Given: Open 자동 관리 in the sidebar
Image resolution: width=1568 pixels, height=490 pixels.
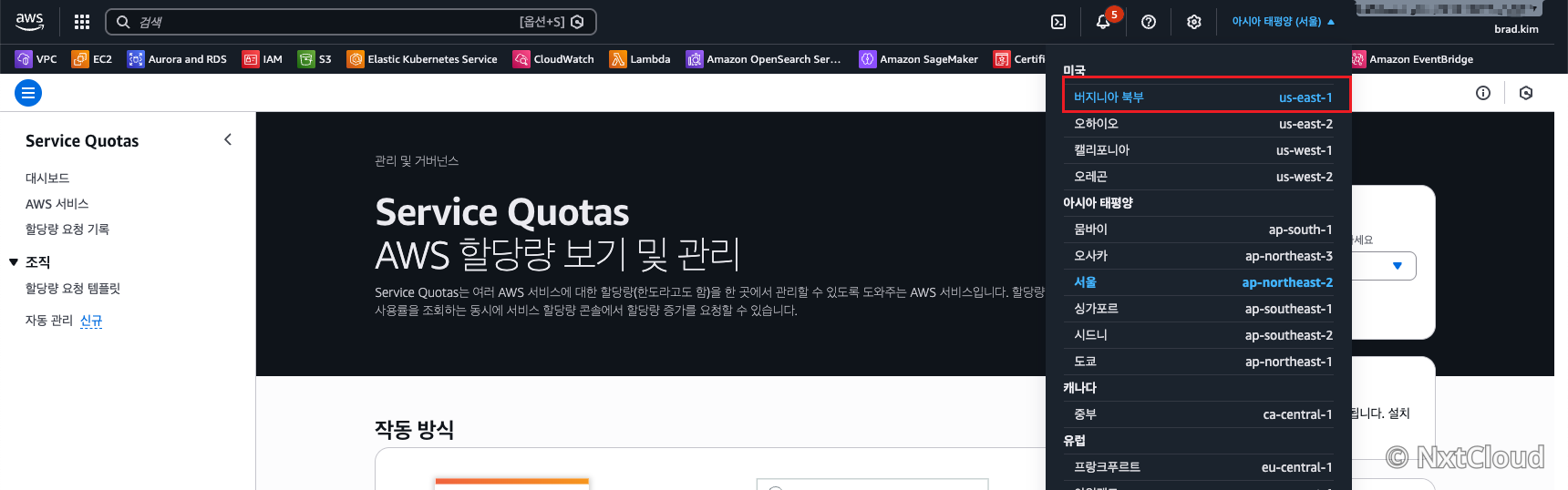Looking at the screenshot, I should [x=49, y=321].
